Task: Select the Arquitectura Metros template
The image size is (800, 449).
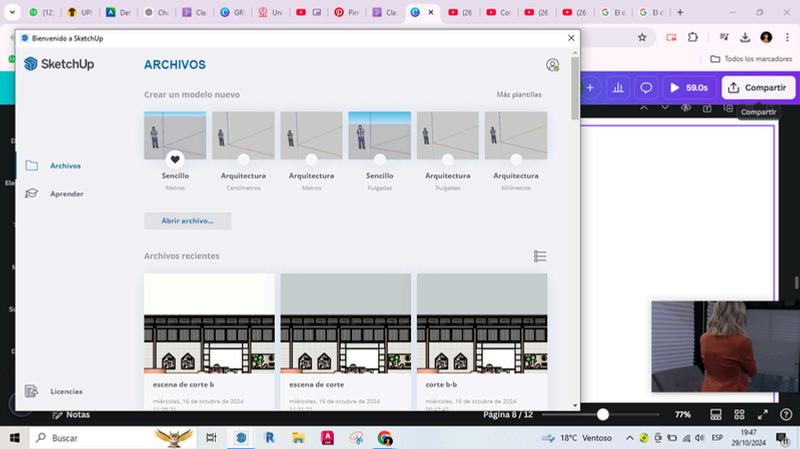Action: point(311,135)
